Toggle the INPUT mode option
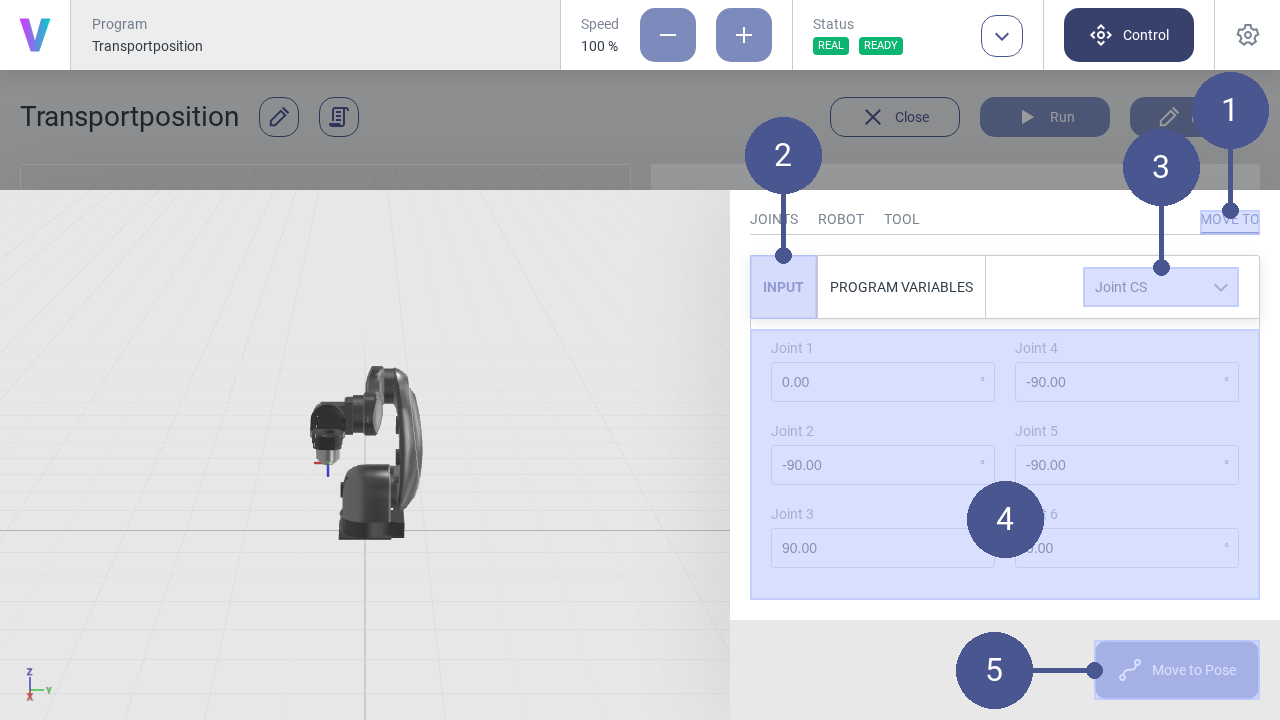The height and width of the screenshot is (720, 1280). (783, 287)
